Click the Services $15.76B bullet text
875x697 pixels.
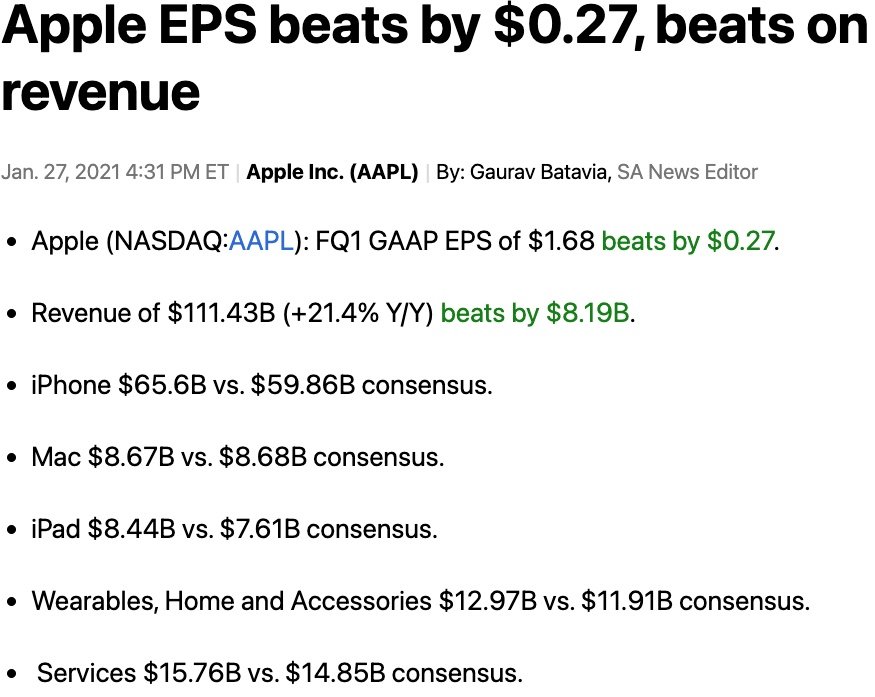click(280, 673)
